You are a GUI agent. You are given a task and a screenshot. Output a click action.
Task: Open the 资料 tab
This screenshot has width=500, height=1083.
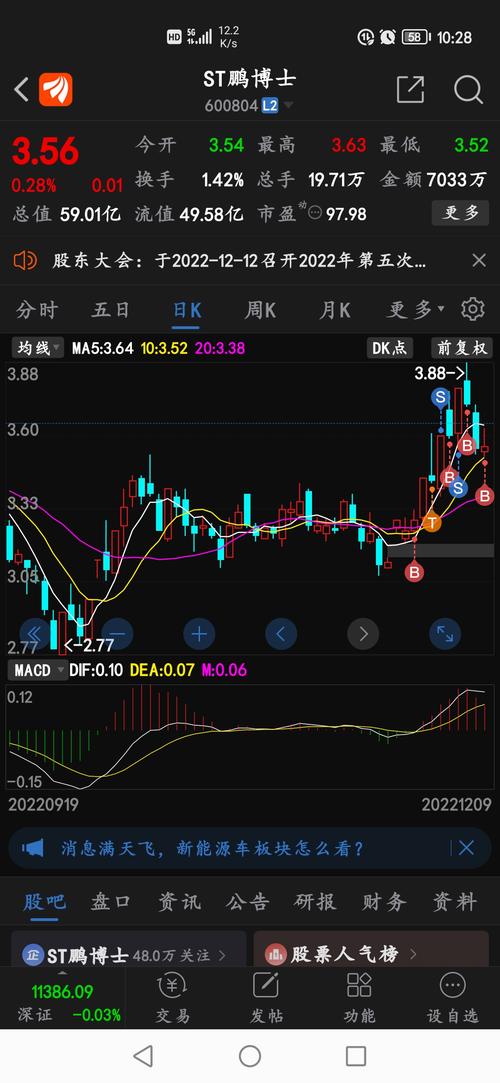click(x=454, y=901)
